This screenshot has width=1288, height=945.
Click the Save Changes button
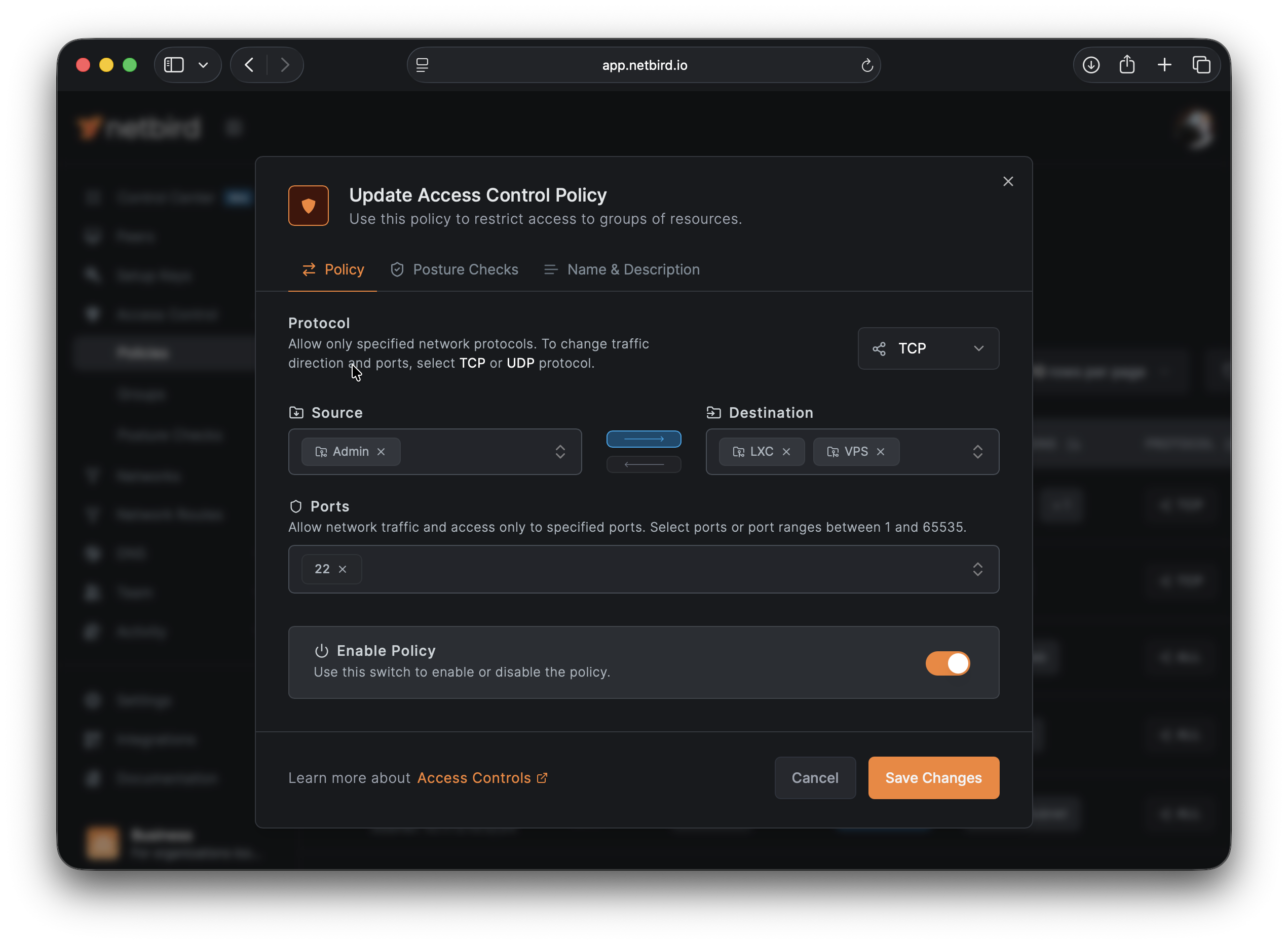pos(933,778)
